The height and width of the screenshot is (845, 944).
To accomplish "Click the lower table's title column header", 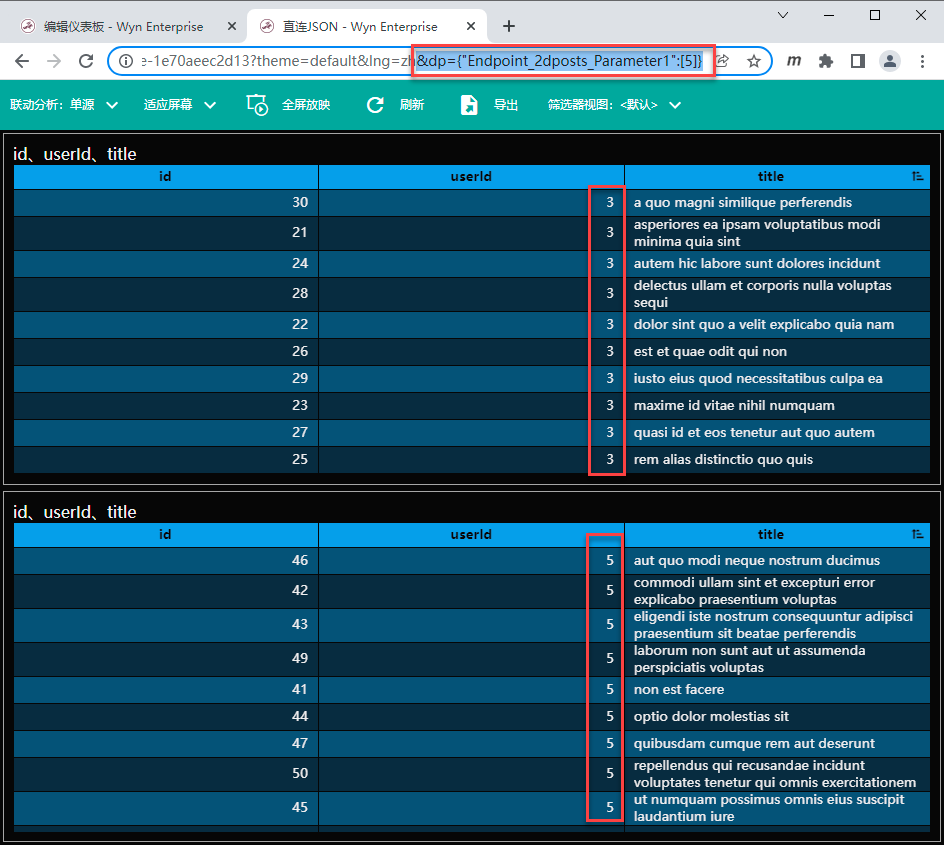I will 771,534.
